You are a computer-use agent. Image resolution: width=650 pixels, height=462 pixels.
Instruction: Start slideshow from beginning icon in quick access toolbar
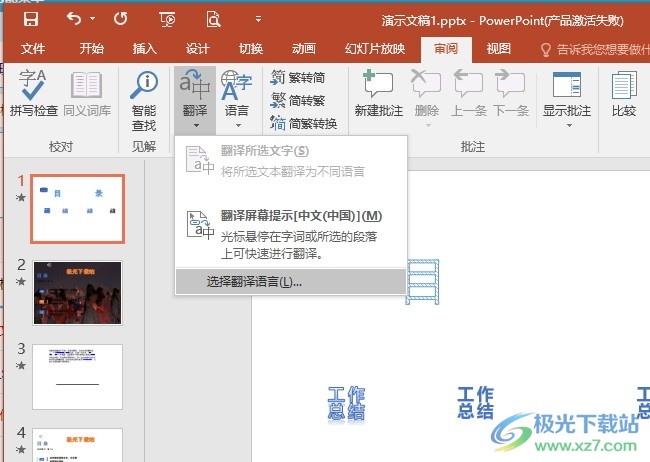click(x=167, y=19)
